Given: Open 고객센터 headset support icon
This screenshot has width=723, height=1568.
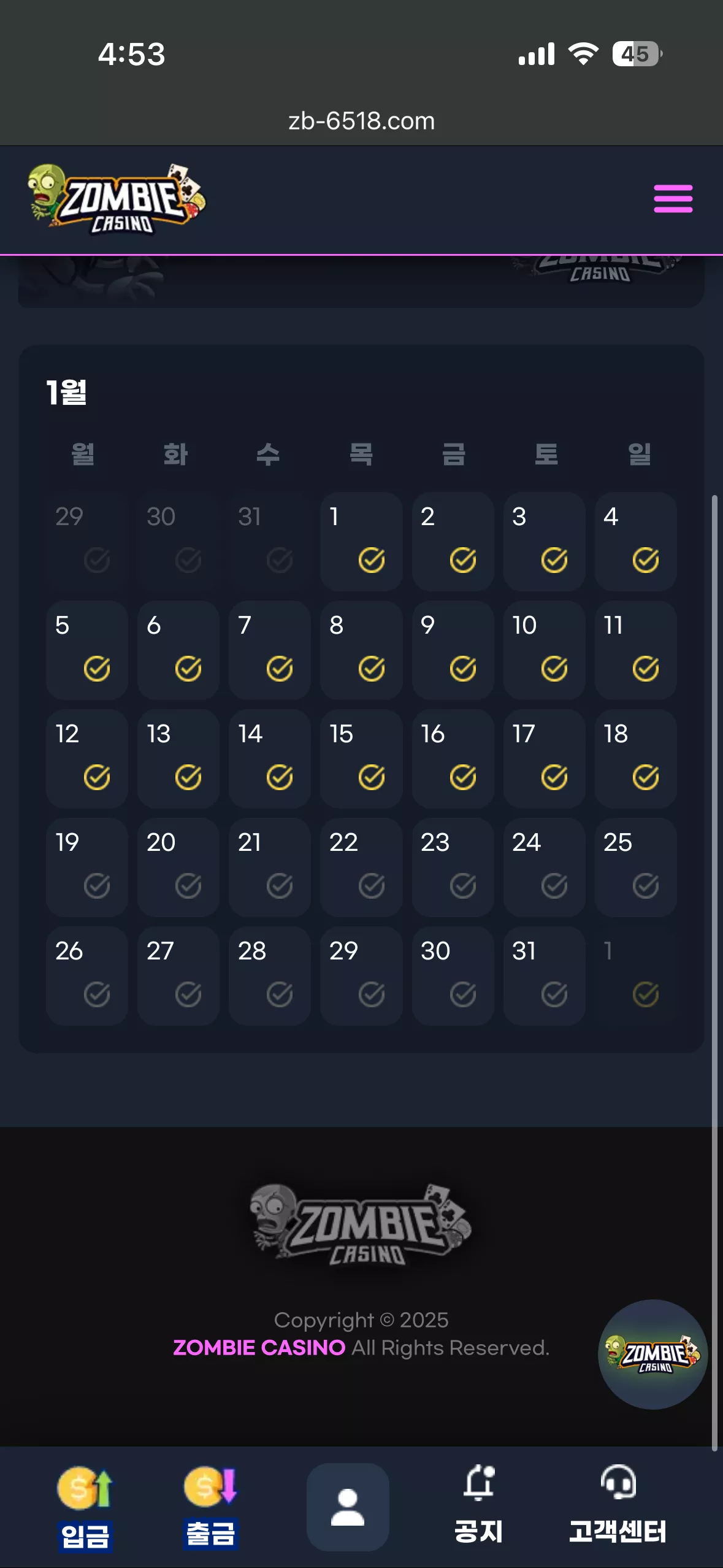Looking at the screenshot, I should (618, 1482).
